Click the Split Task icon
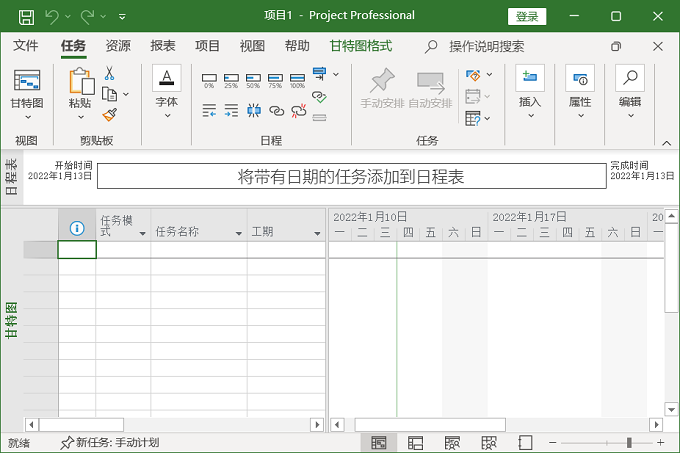The width and height of the screenshot is (680, 453). [x=254, y=111]
